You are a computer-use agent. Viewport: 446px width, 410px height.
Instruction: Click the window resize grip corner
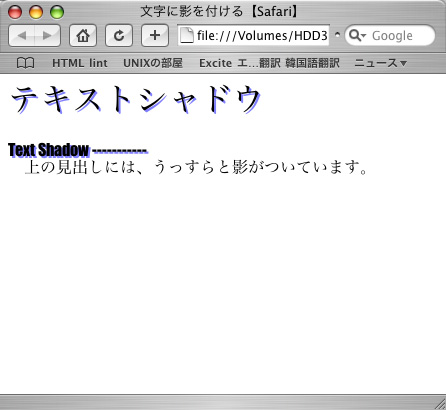(x=441, y=404)
